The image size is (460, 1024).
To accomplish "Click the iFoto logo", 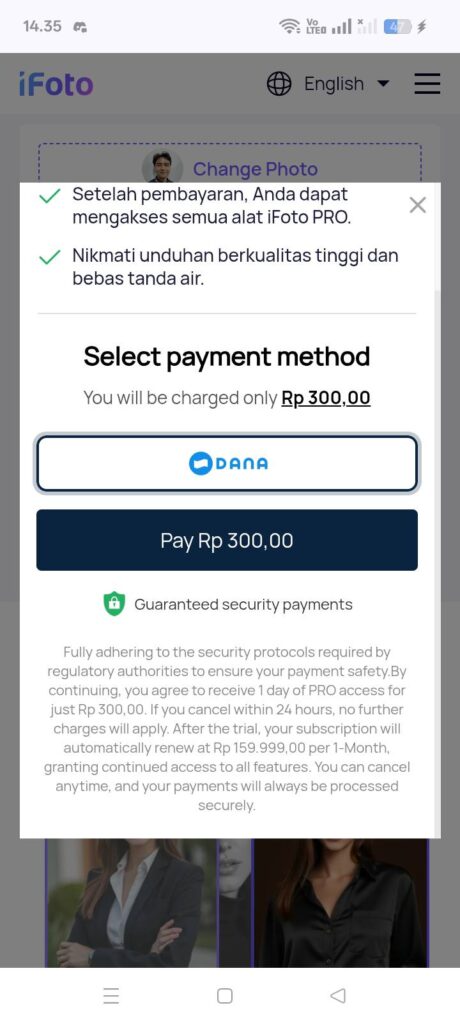I will (x=56, y=84).
